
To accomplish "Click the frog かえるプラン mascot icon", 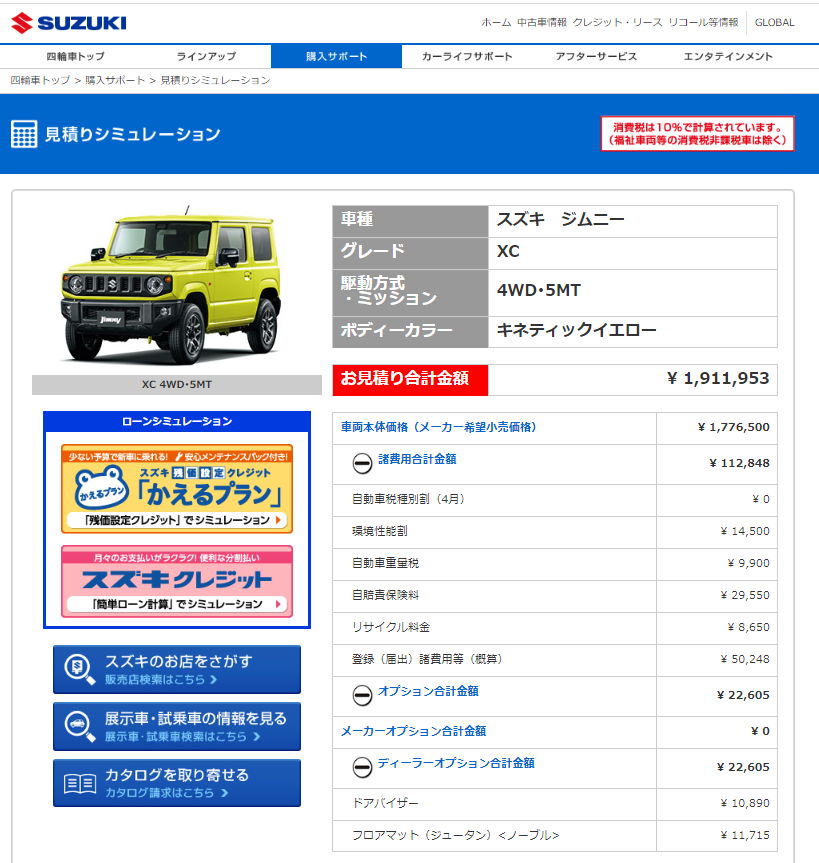I will click(101, 489).
